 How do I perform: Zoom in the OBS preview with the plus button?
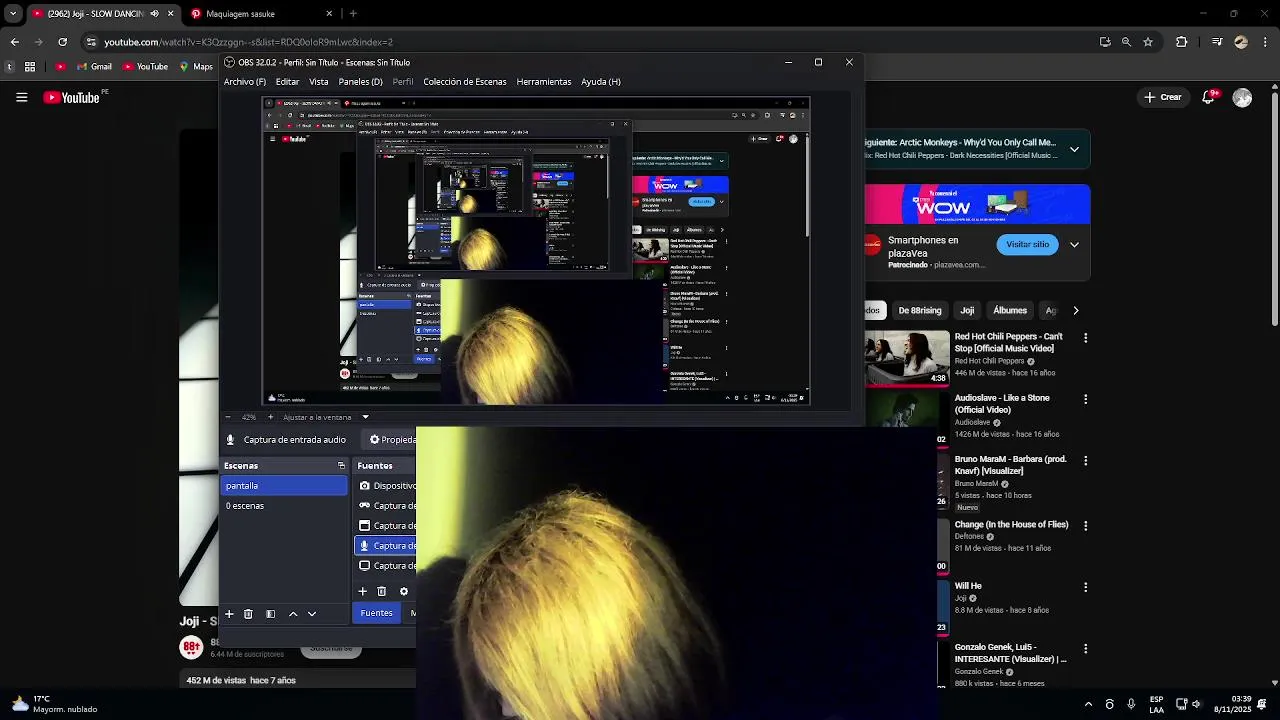click(x=270, y=417)
